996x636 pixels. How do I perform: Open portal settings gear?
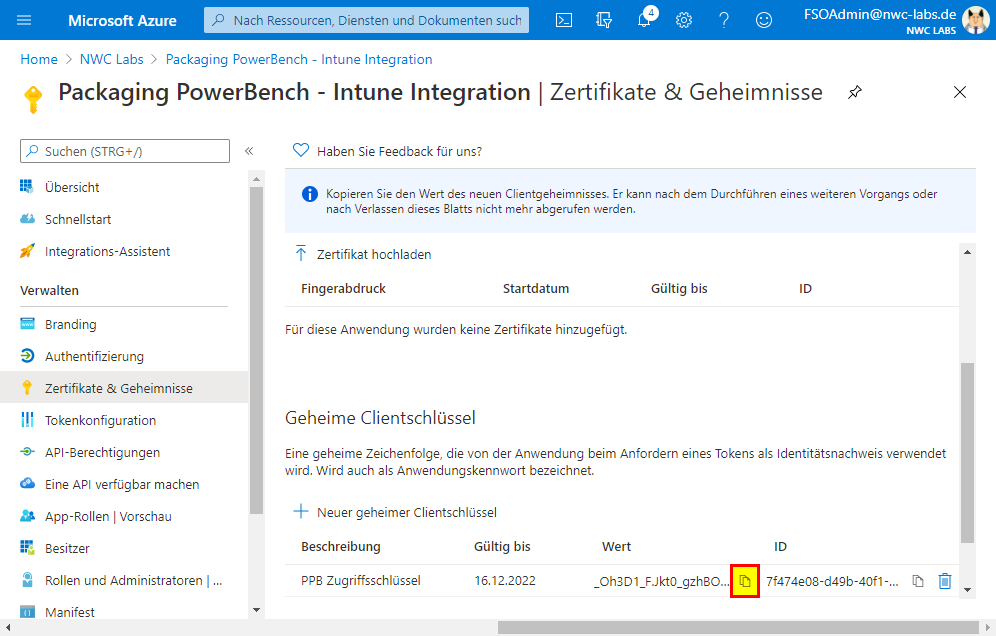tap(684, 20)
